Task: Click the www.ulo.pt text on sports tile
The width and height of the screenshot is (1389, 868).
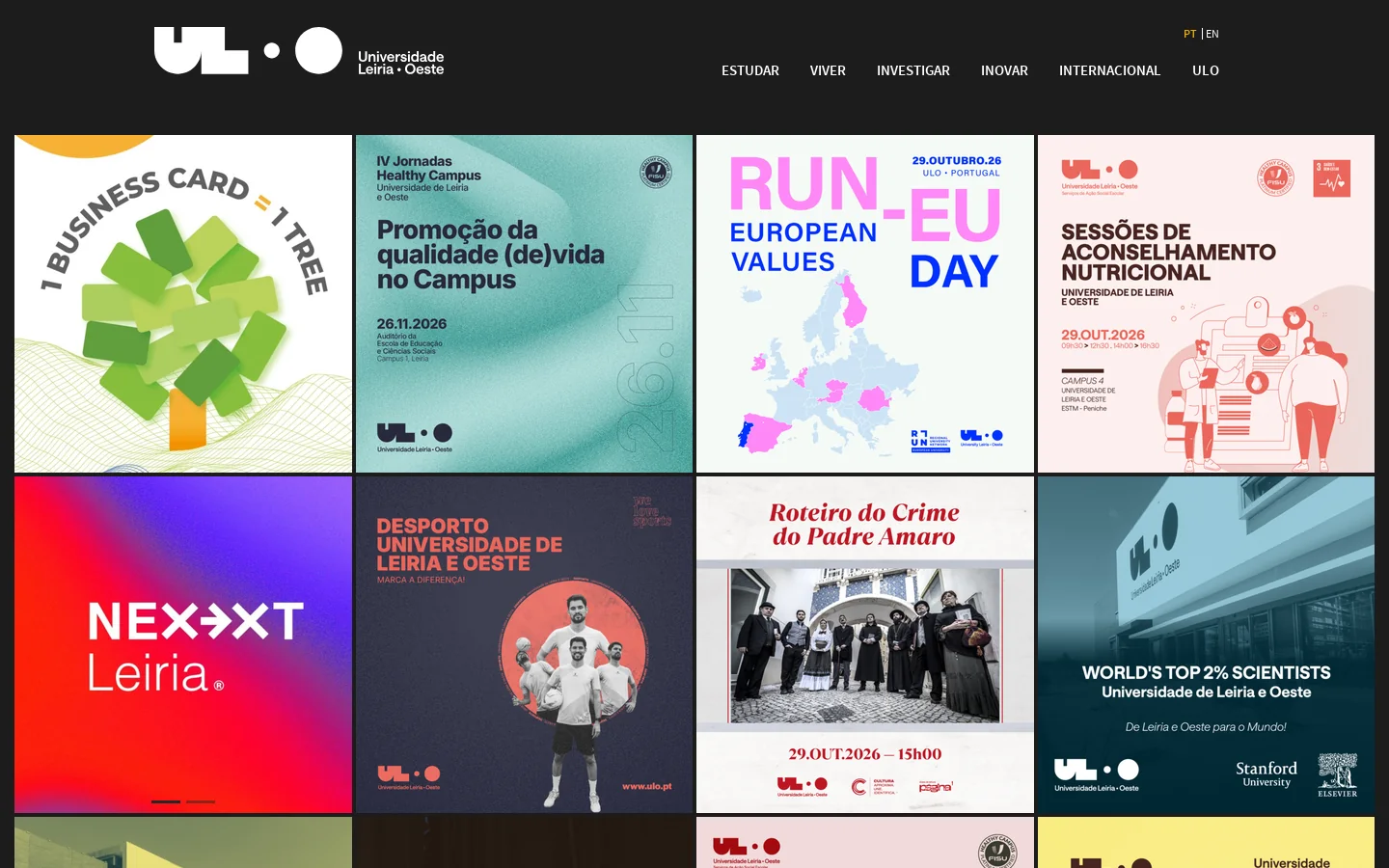Action: click(x=647, y=786)
